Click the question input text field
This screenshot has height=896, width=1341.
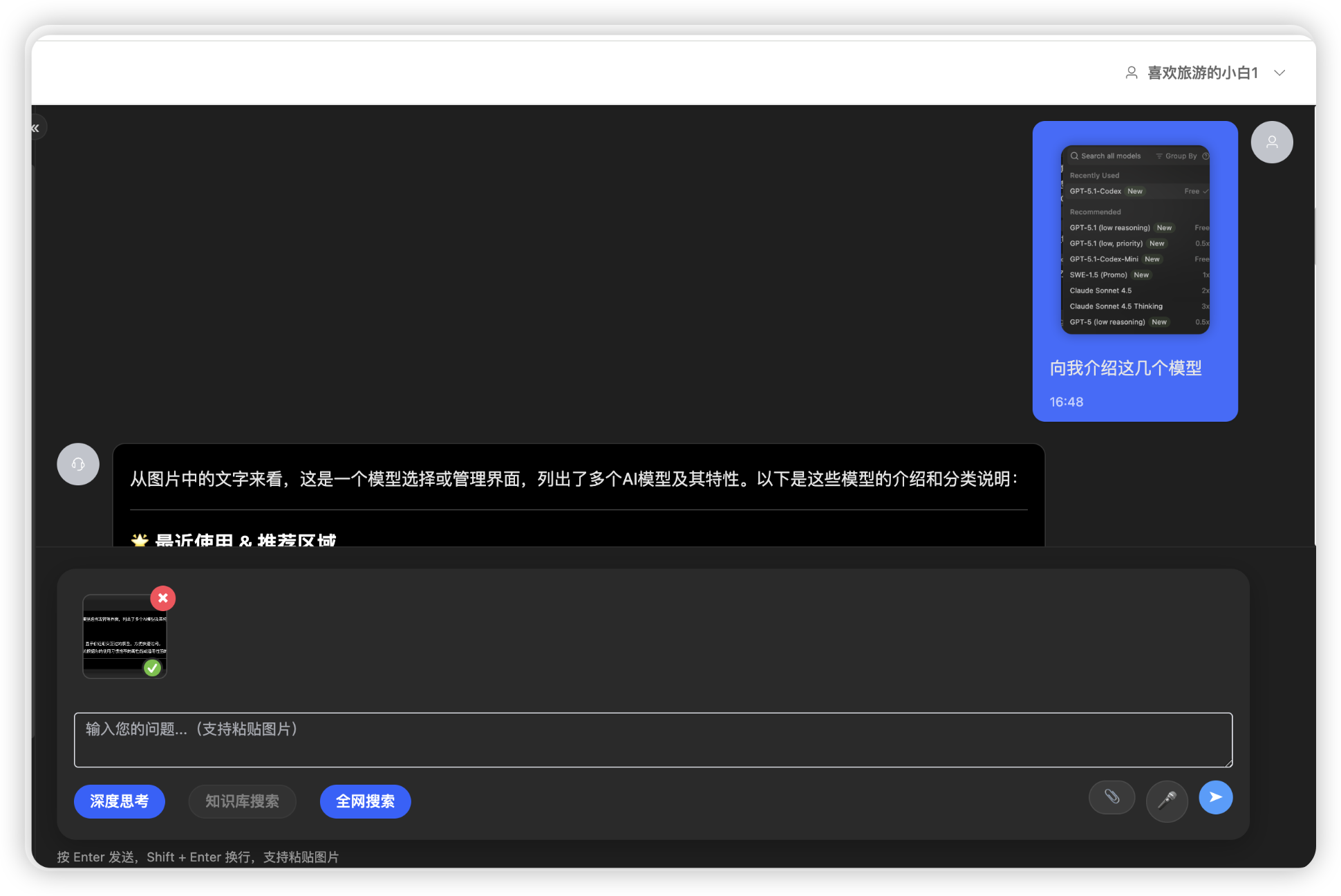653,740
